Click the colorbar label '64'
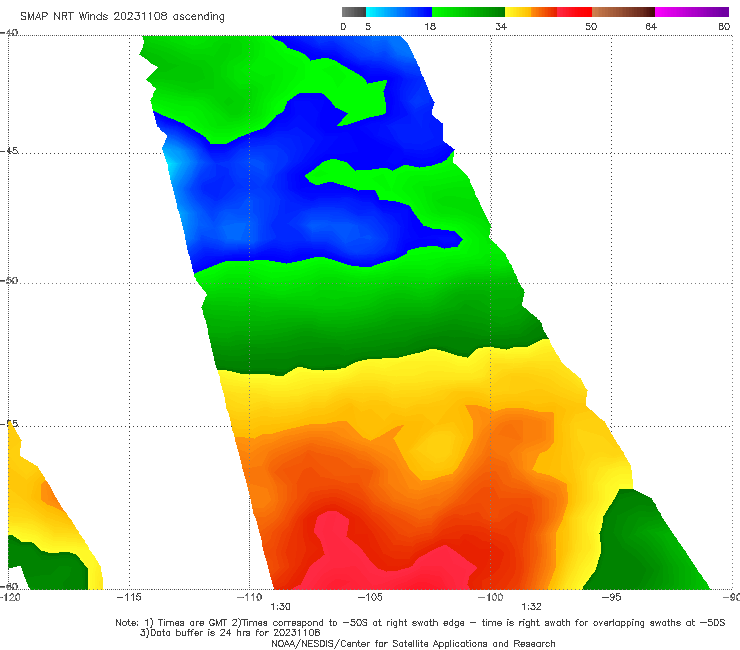This screenshot has height=650, width=740. 651,26
